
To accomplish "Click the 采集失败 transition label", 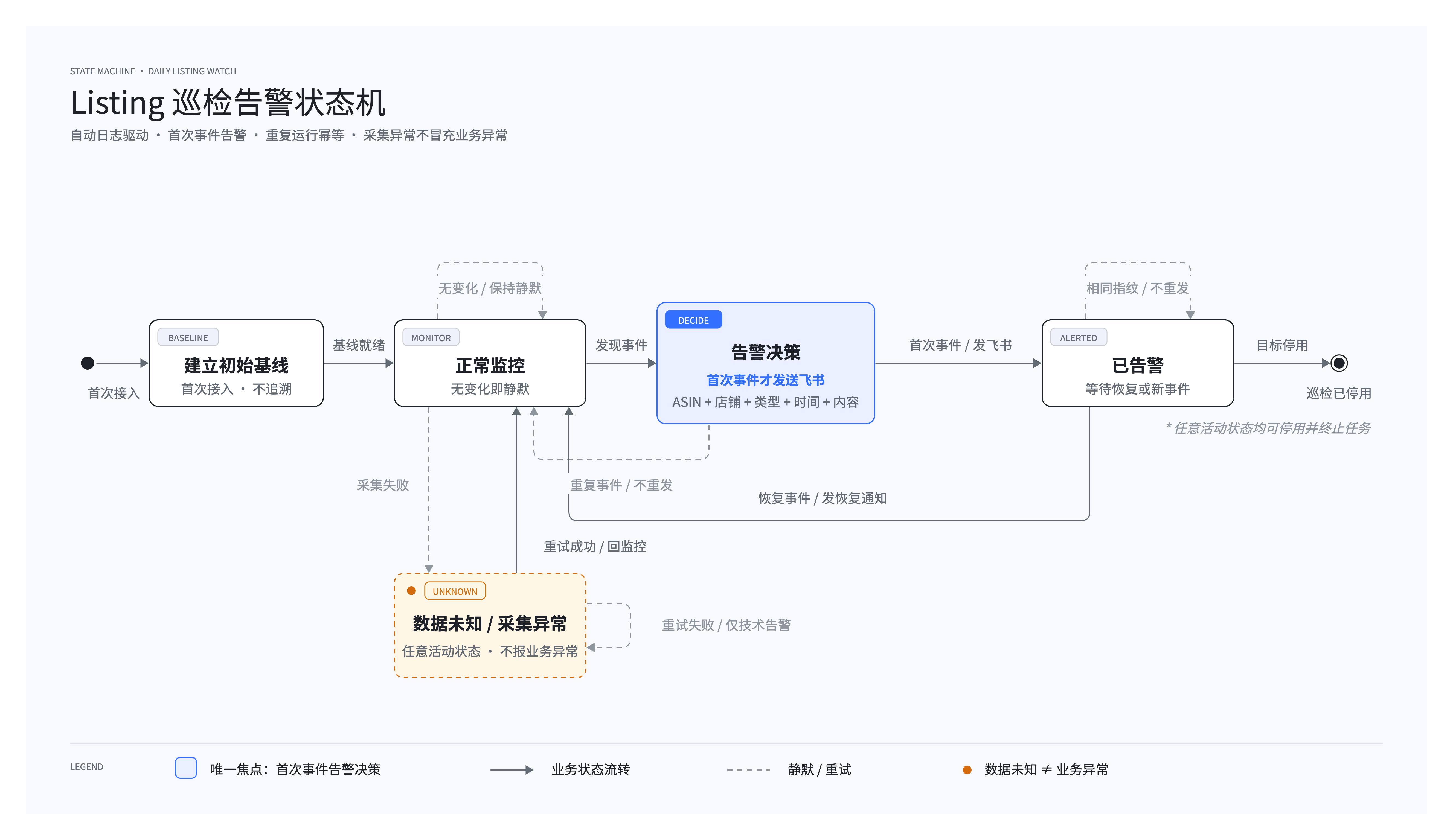I will [x=383, y=485].
